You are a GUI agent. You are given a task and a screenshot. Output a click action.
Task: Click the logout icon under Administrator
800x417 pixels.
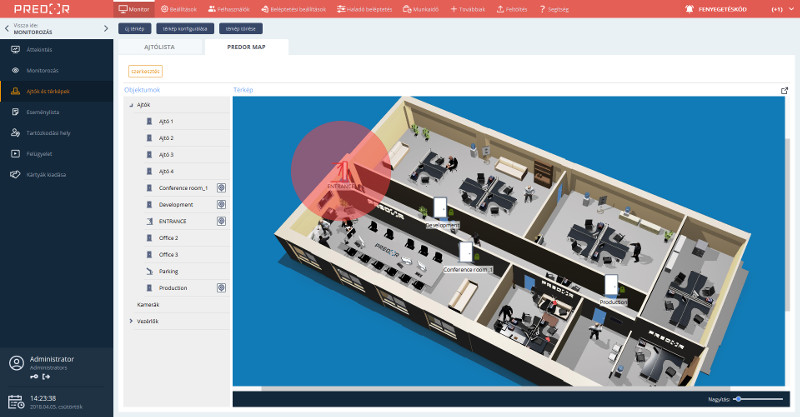(x=46, y=377)
